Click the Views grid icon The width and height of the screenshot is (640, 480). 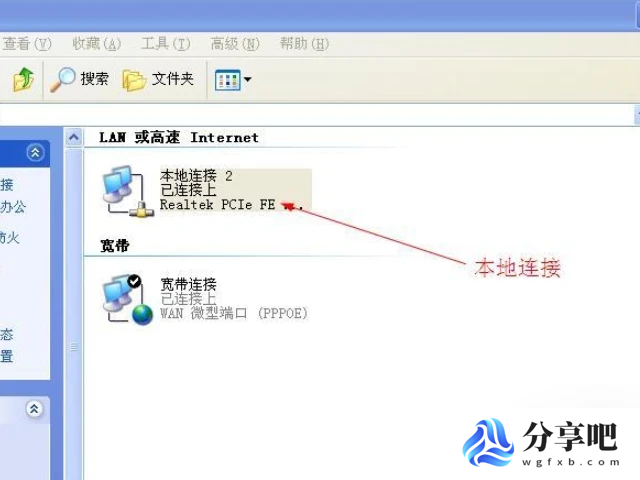227,80
